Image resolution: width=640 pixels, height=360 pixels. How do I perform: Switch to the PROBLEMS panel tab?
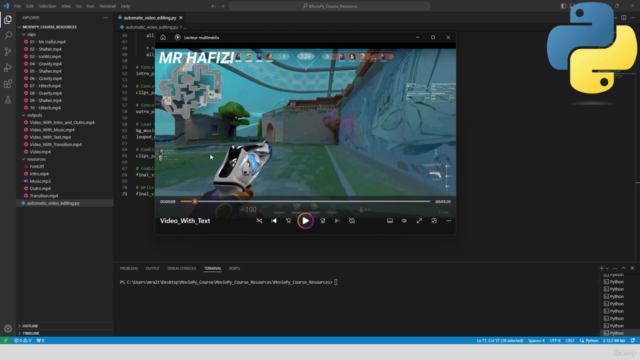click(x=129, y=268)
